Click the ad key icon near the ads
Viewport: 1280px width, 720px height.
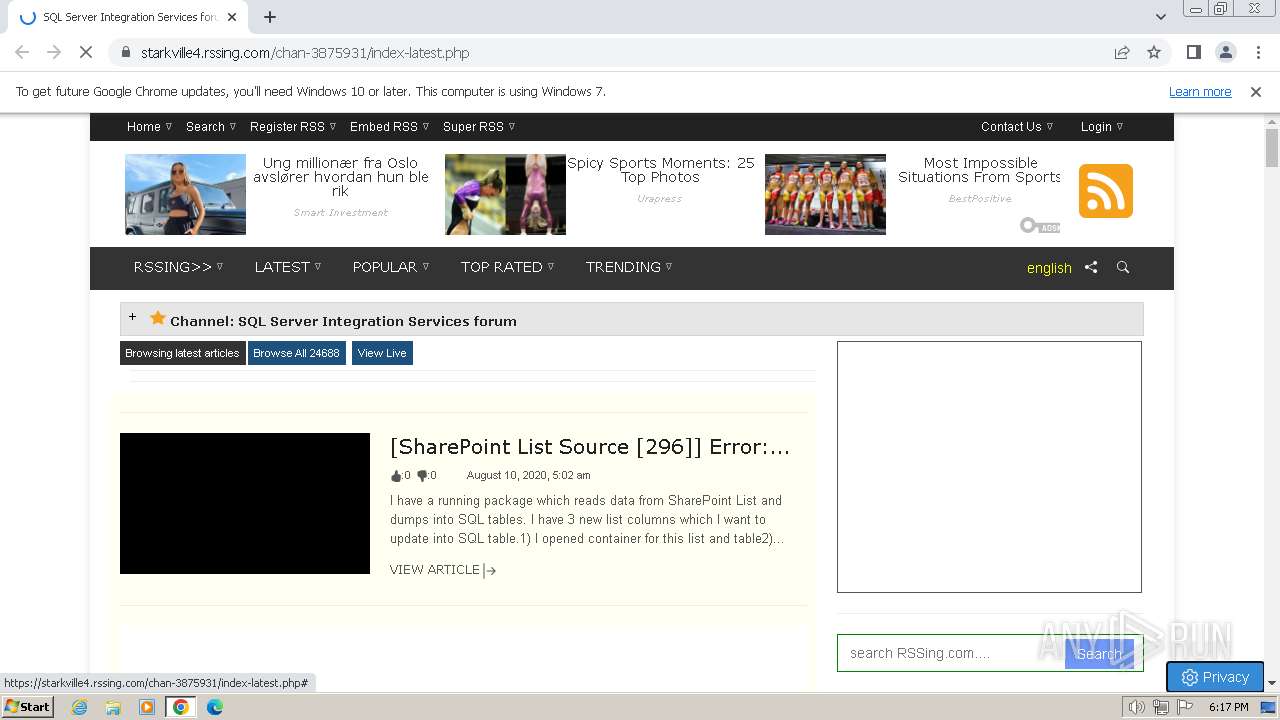click(x=1039, y=226)
